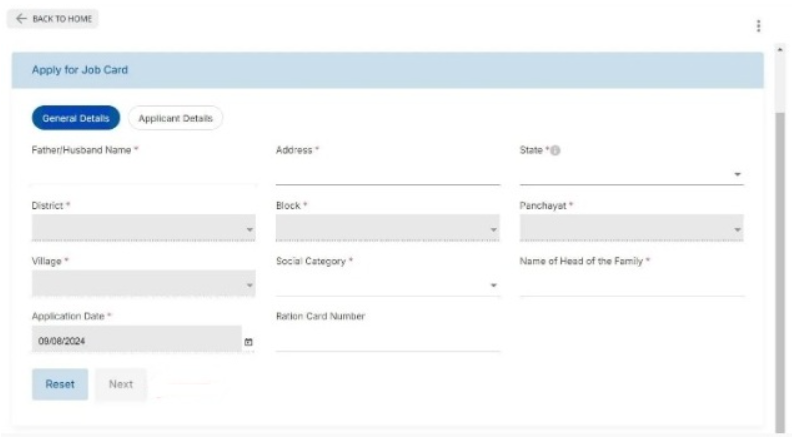Open the Application Date calendar icon
Screen dimensions: 792x442
[x=248, y=342]
